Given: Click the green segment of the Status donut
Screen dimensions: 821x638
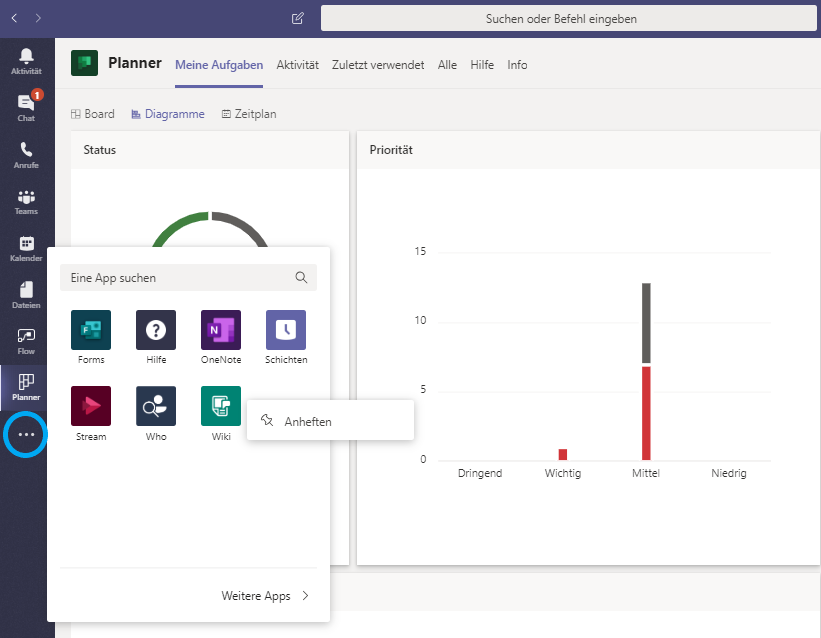Looking at the screenshot, I should pyautogui.click(x=176, y=226).
